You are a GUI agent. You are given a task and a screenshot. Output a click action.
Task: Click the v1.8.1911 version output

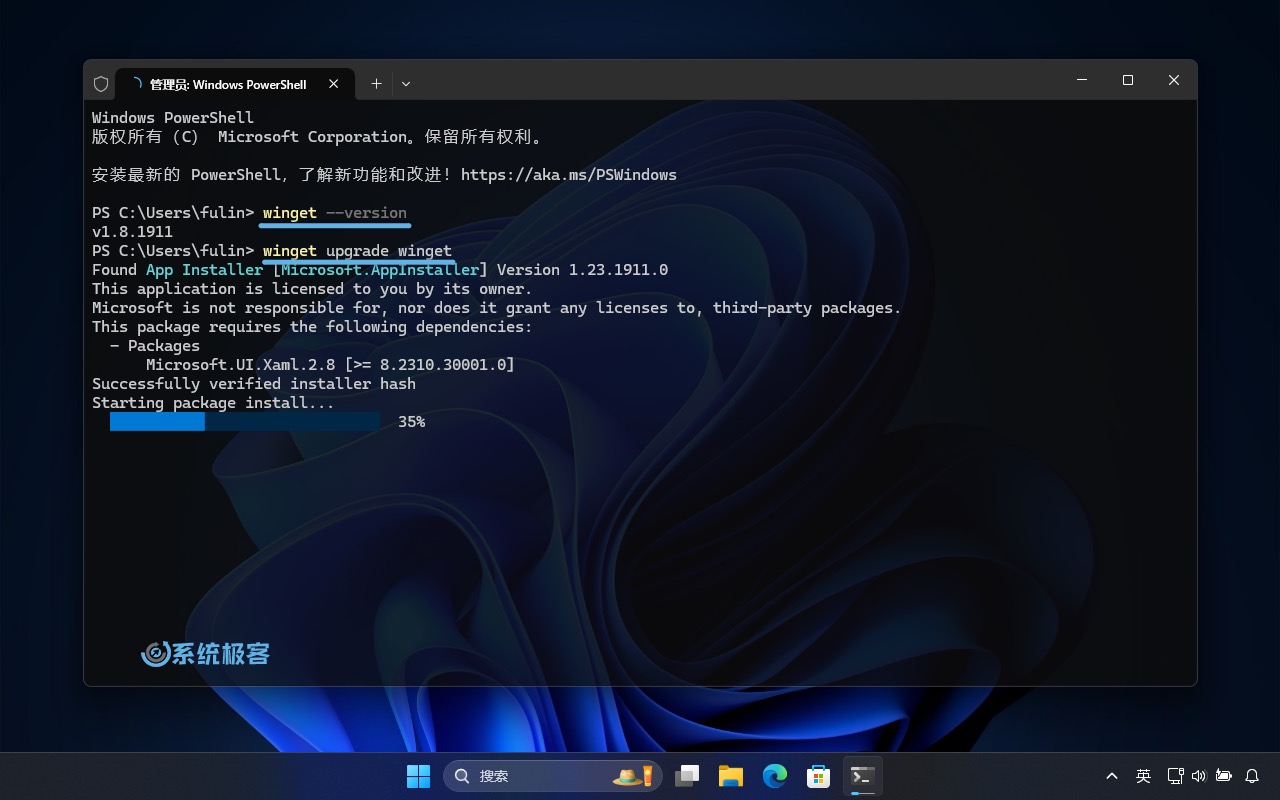(132, 232)
